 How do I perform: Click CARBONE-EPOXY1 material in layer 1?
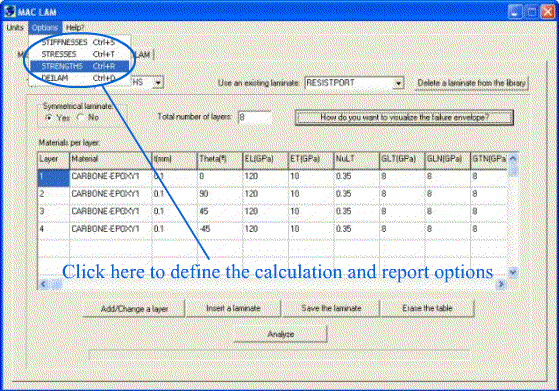tap(111, 178)
